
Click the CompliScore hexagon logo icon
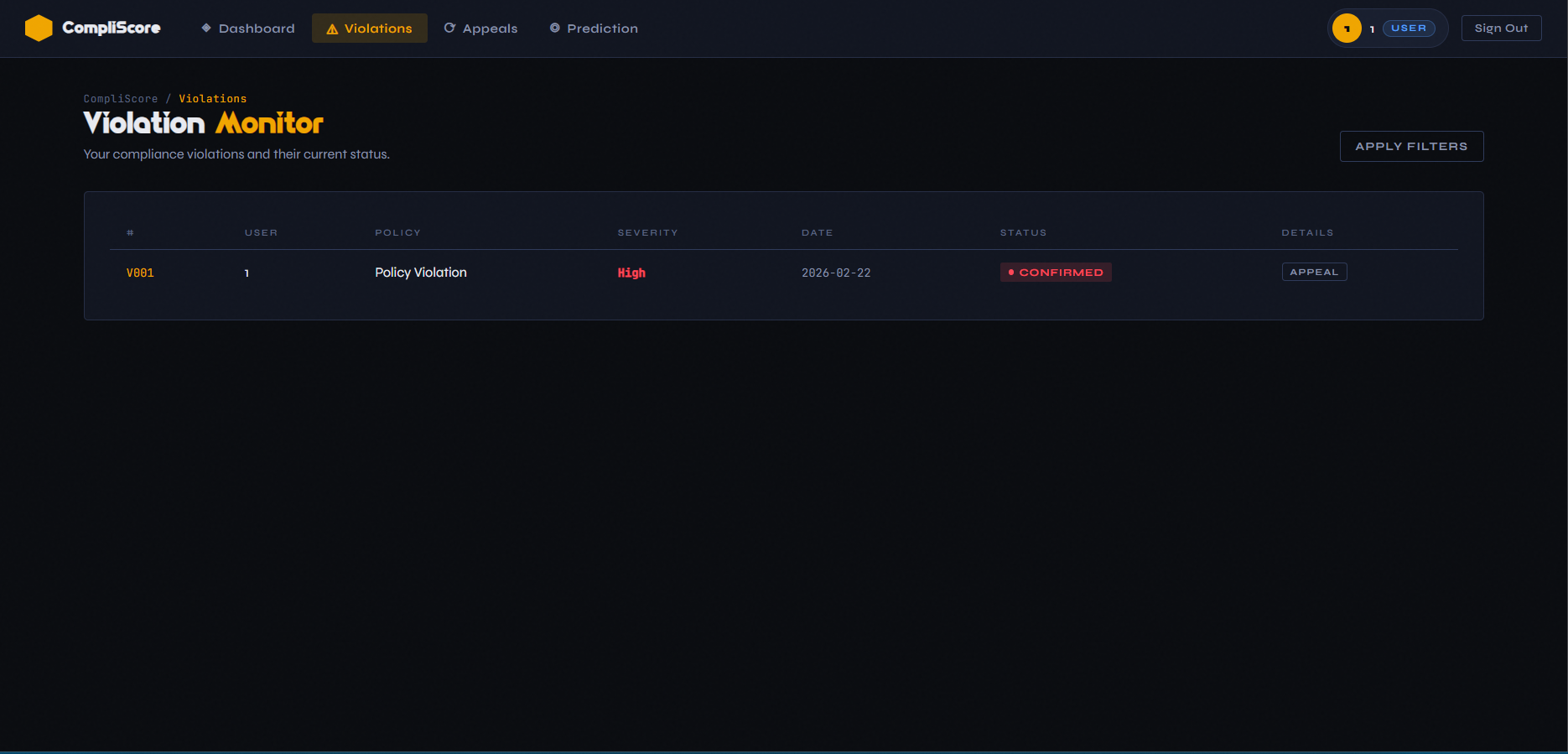tap(39, 29)
